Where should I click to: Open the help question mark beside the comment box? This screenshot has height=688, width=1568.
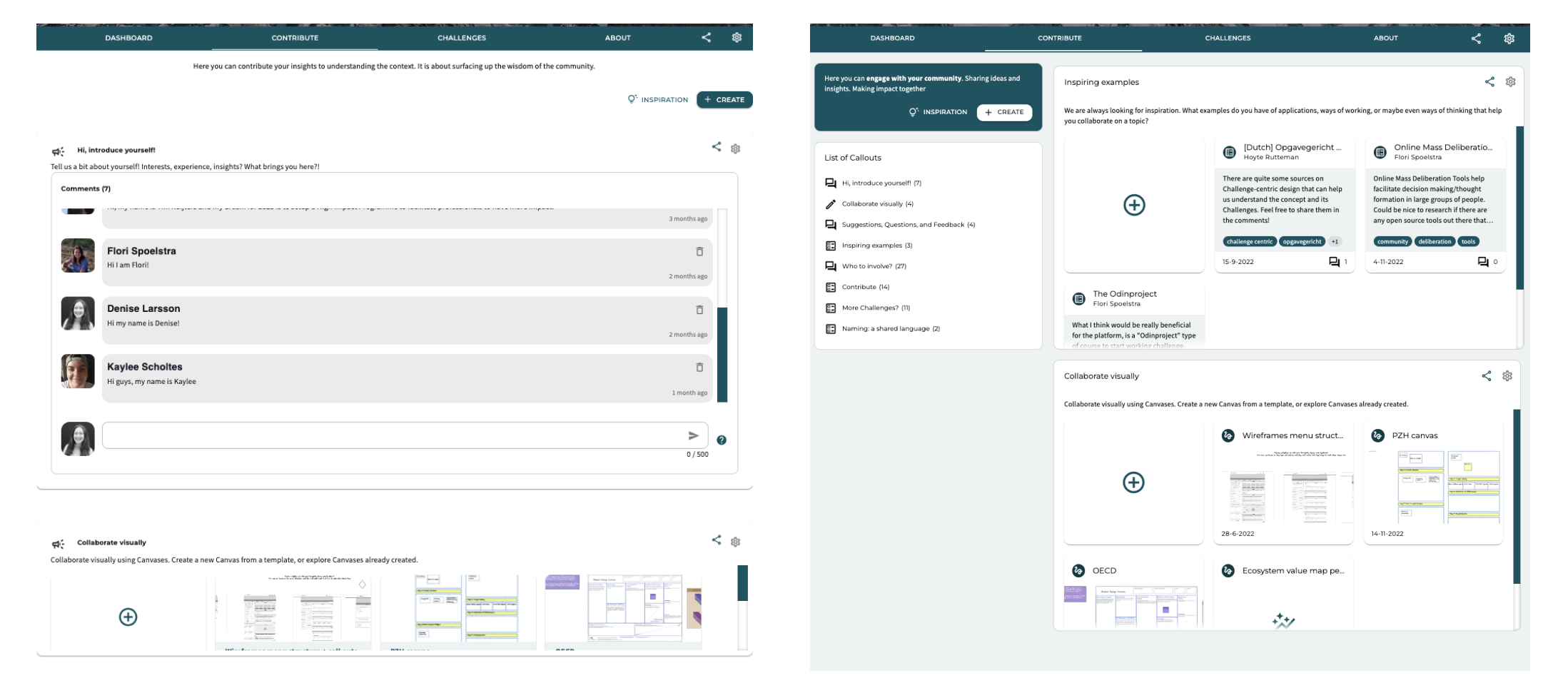pos(722,440)
